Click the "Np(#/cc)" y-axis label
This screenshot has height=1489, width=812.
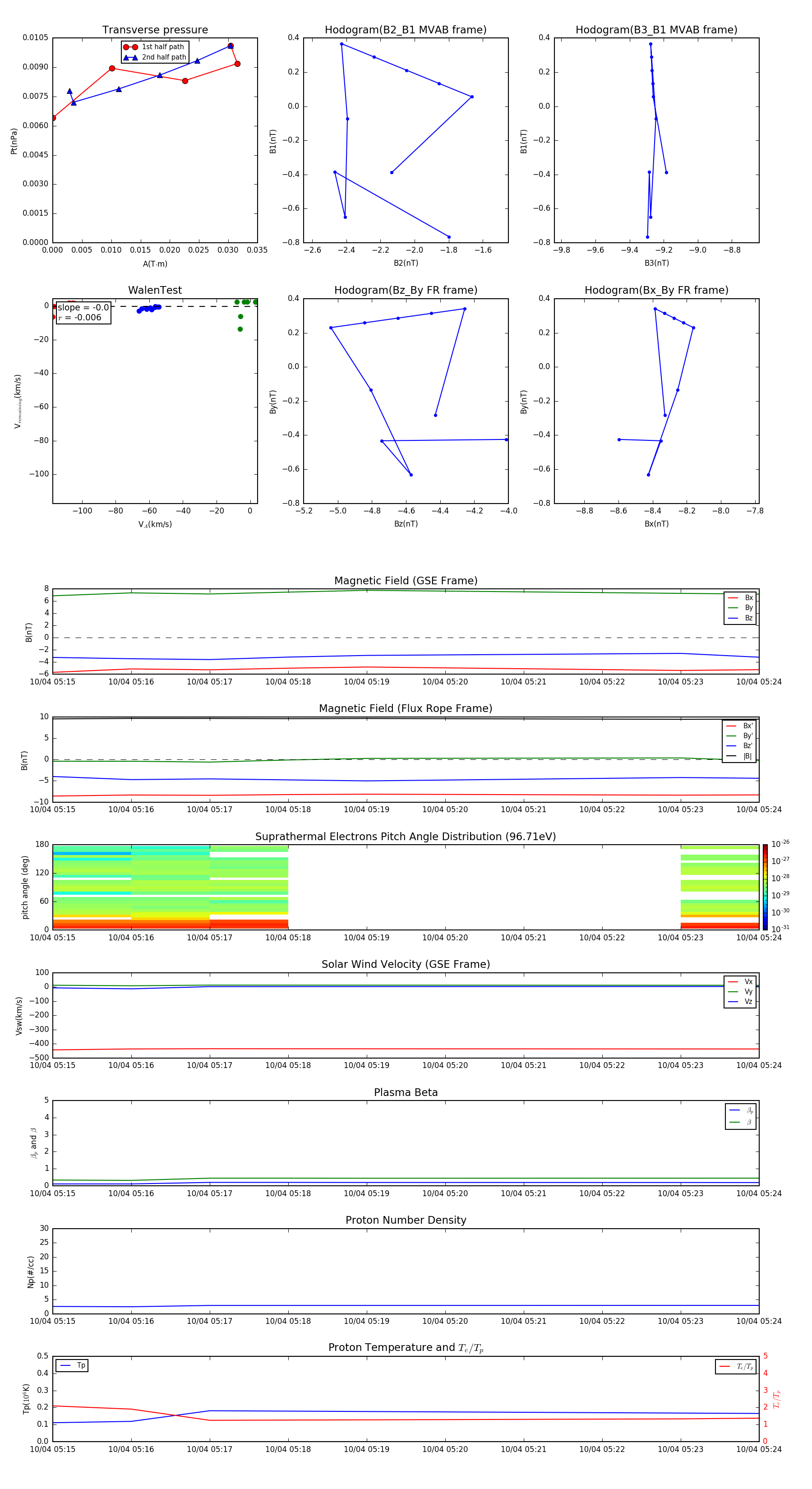click(x=31, y=1272)
